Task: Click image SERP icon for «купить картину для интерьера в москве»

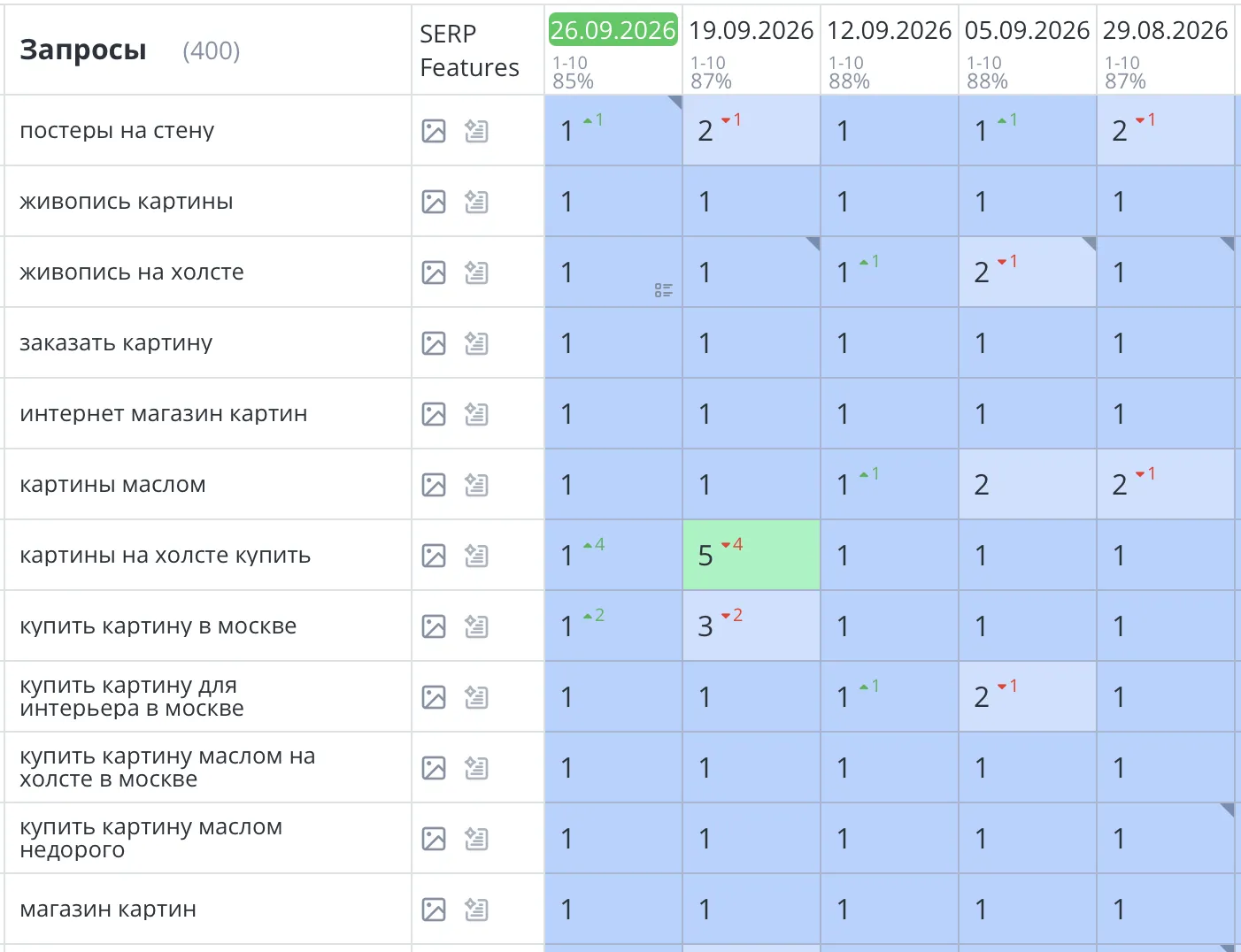Action: (x=434, y=697)
